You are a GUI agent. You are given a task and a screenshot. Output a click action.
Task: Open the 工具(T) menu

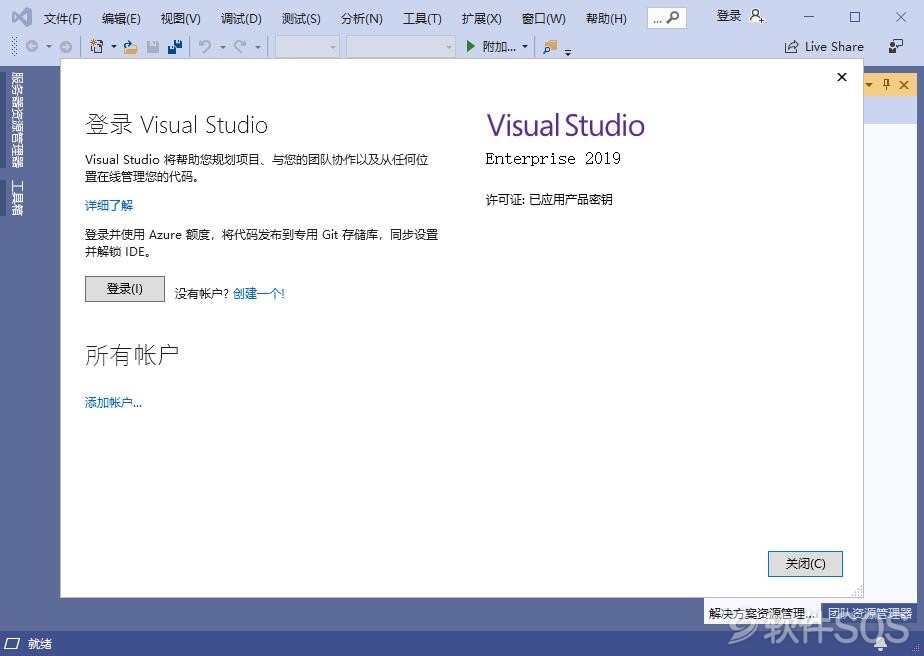(x=422, y=18)
